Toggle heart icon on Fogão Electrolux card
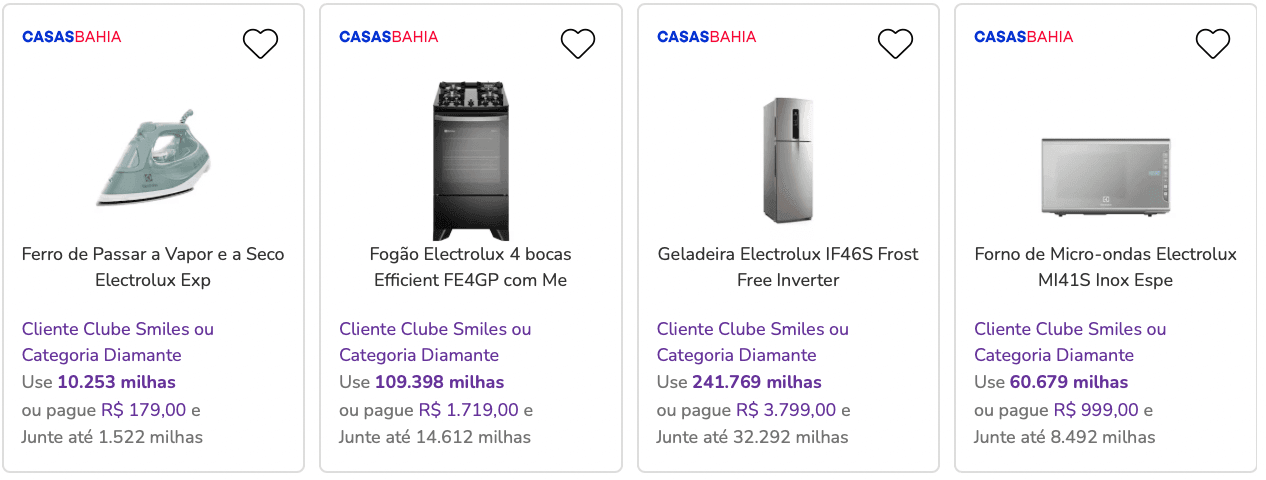Screen dimensions: 1266x480 click(x=578, y=43)
